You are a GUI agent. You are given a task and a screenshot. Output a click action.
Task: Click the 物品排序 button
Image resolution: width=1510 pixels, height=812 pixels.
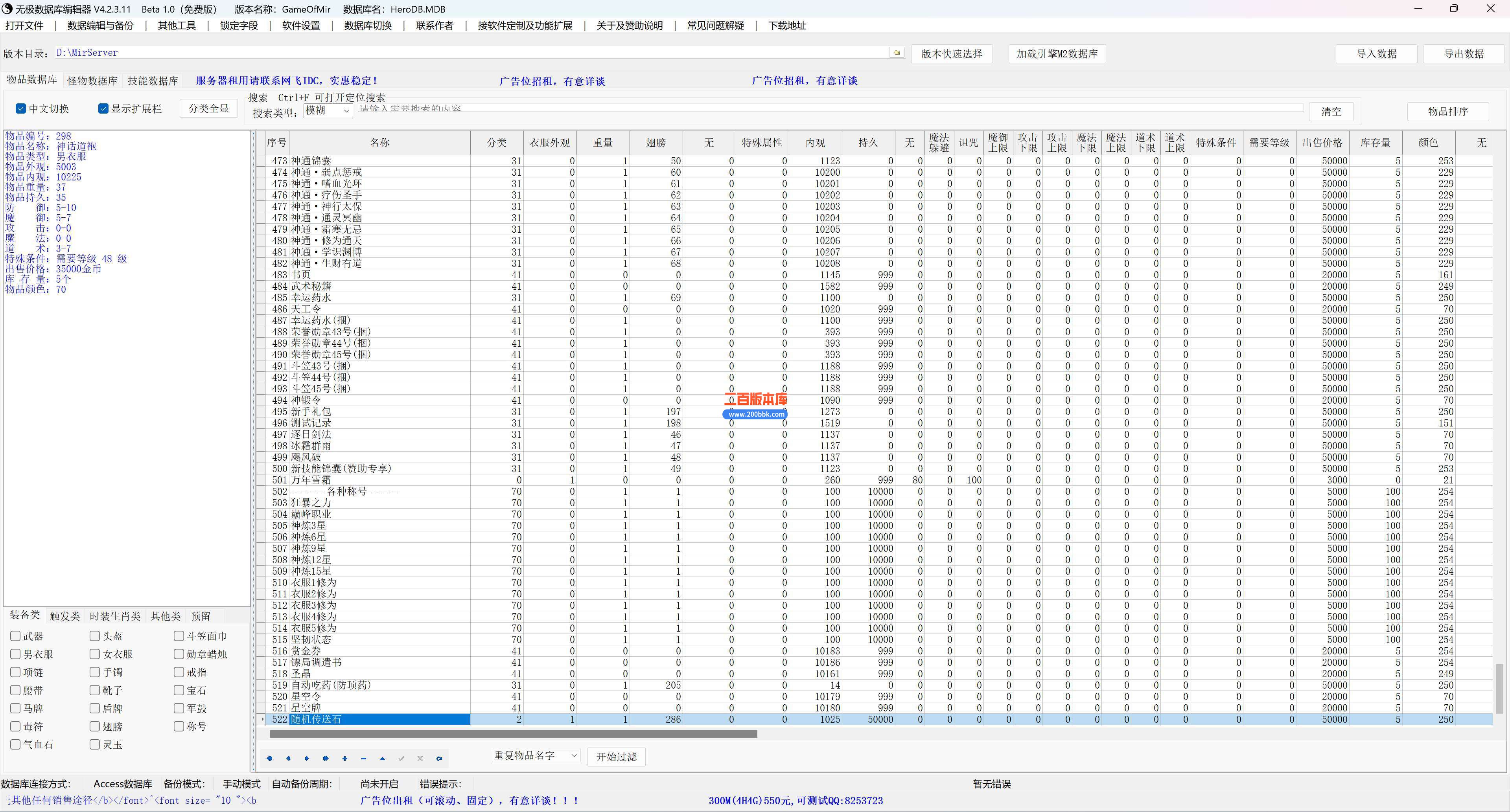pos(1448,111)
